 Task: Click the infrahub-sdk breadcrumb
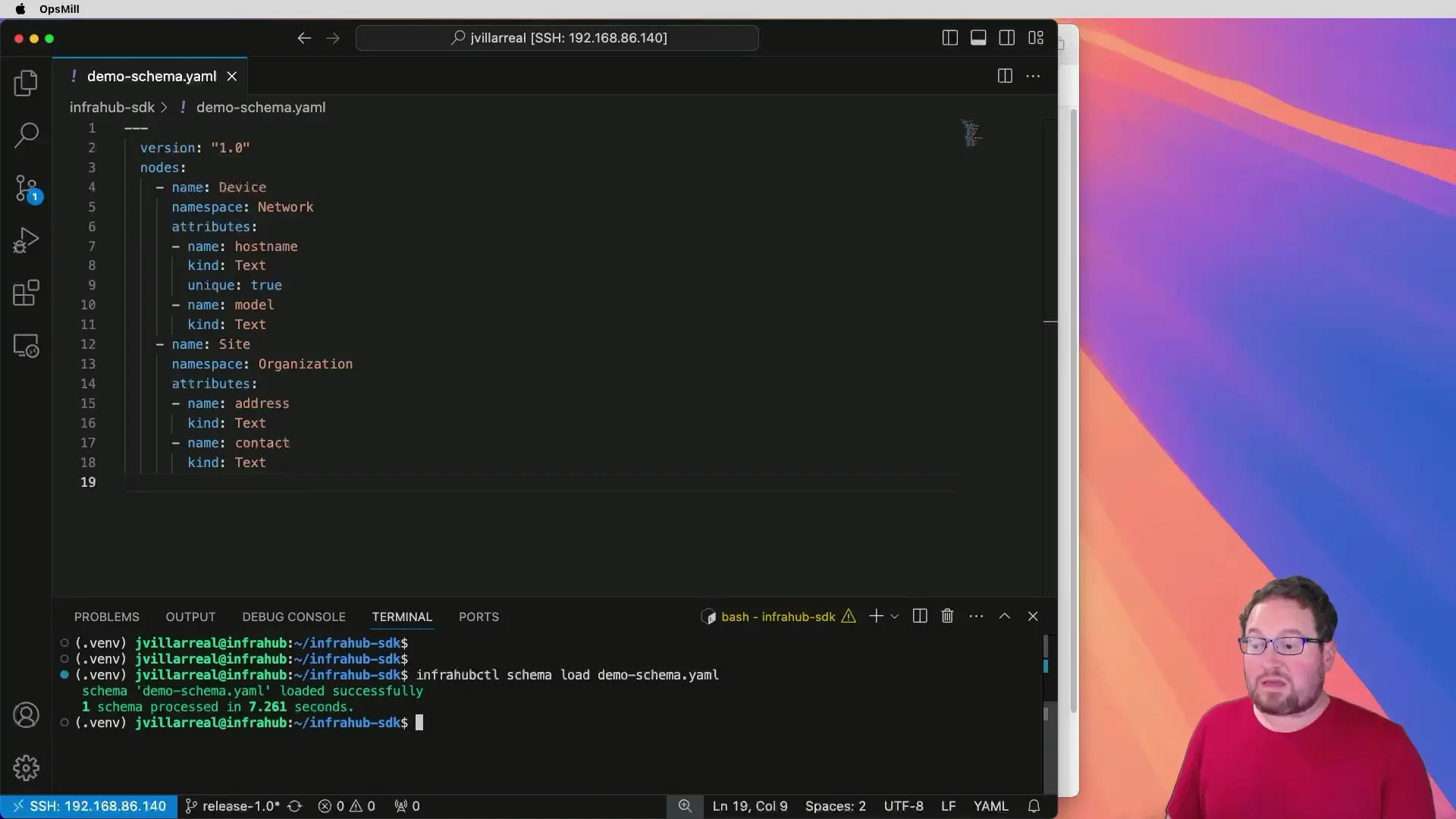(x=112, y=108)
